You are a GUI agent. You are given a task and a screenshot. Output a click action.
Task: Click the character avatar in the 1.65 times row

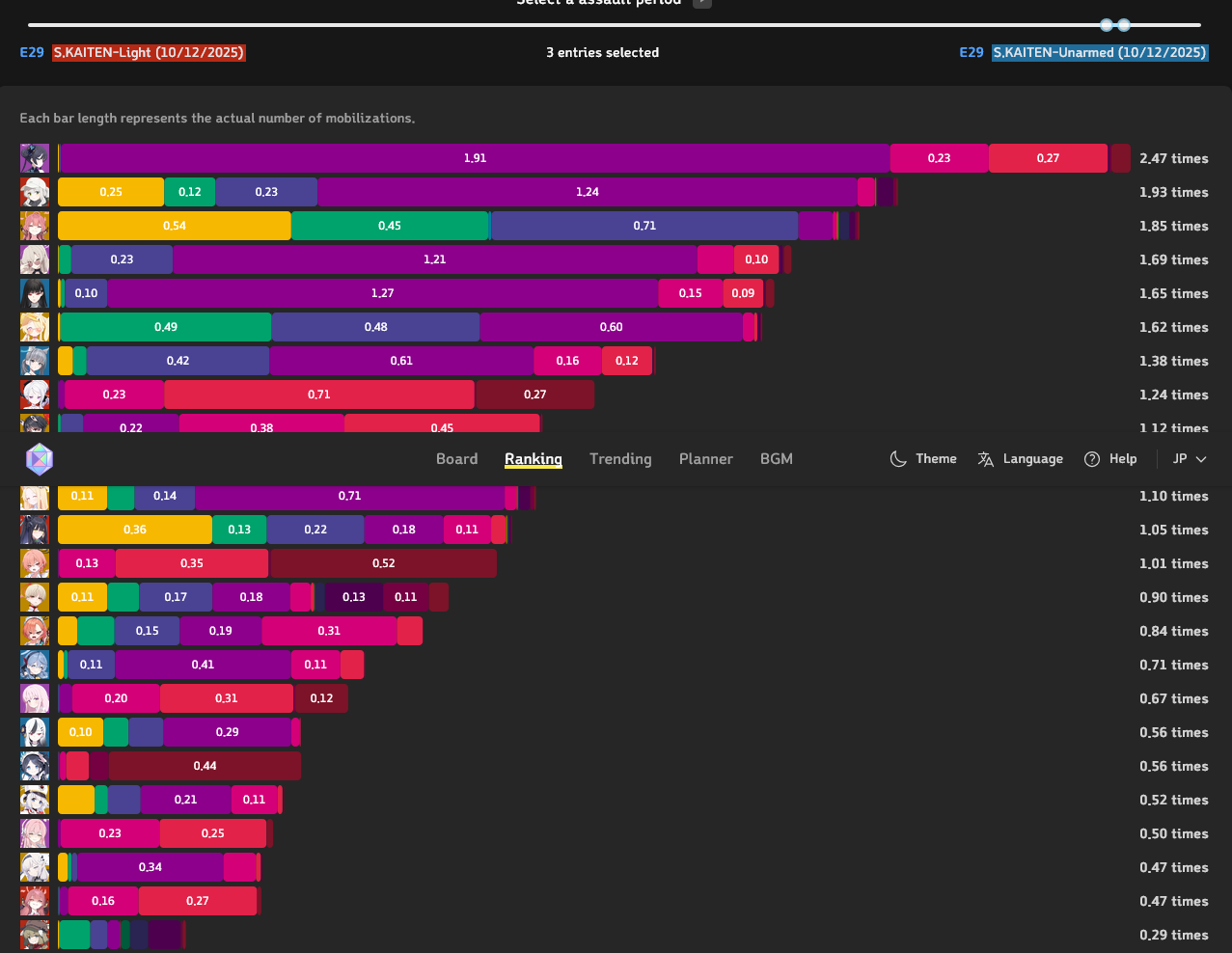click(x=35, y=293)
